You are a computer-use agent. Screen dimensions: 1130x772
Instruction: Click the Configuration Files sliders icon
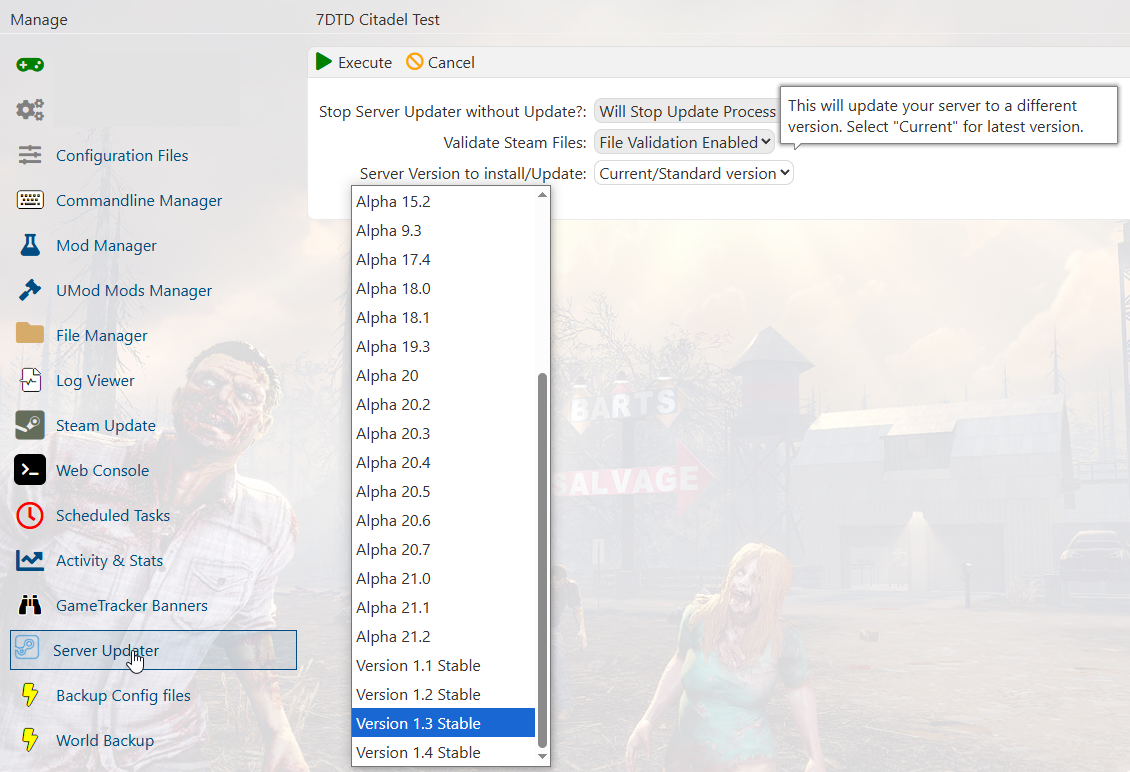coord(30,155)
